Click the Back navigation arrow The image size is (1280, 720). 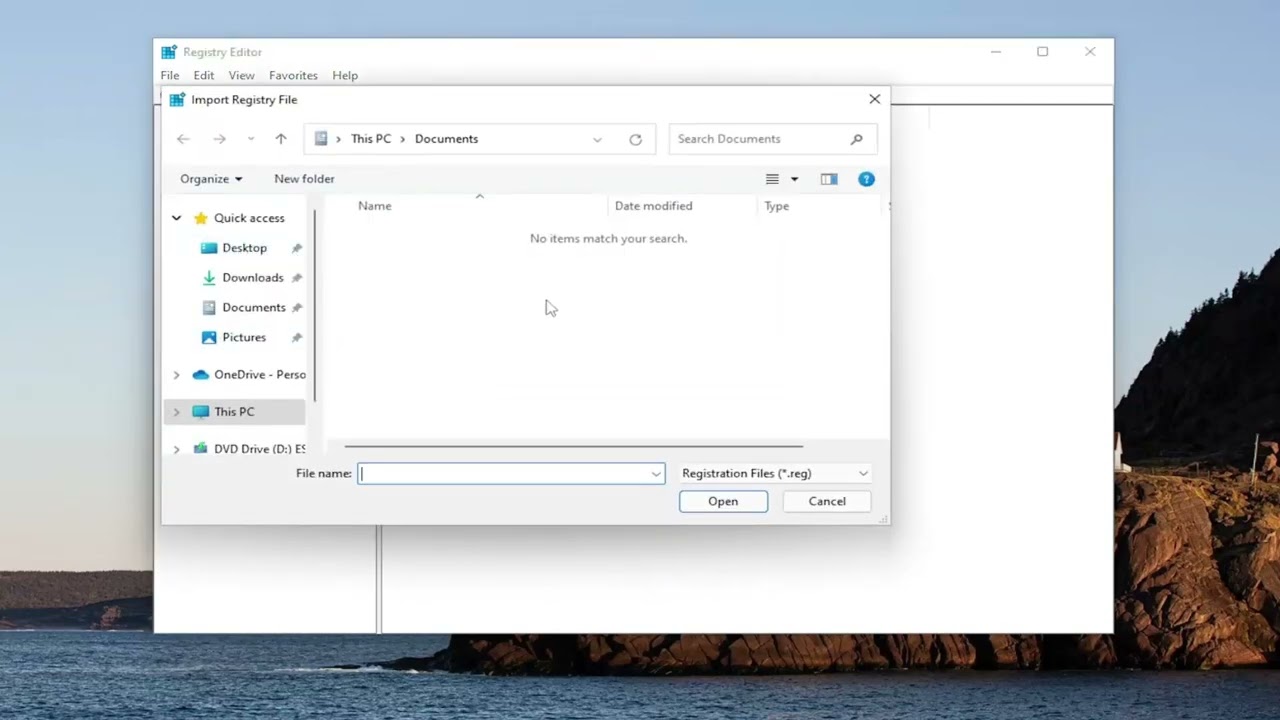pos(183,139)
